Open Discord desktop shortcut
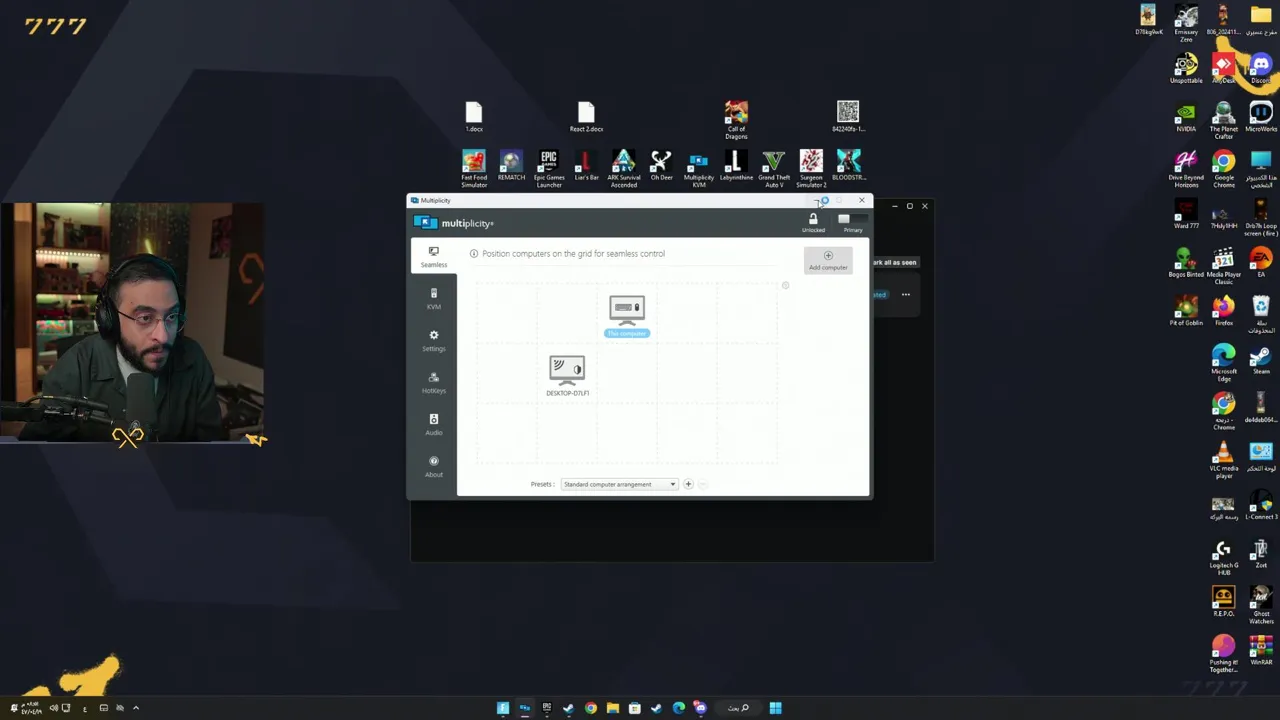The height and width of the screenshot is (720, 1280). click(x=1261, y=69)
